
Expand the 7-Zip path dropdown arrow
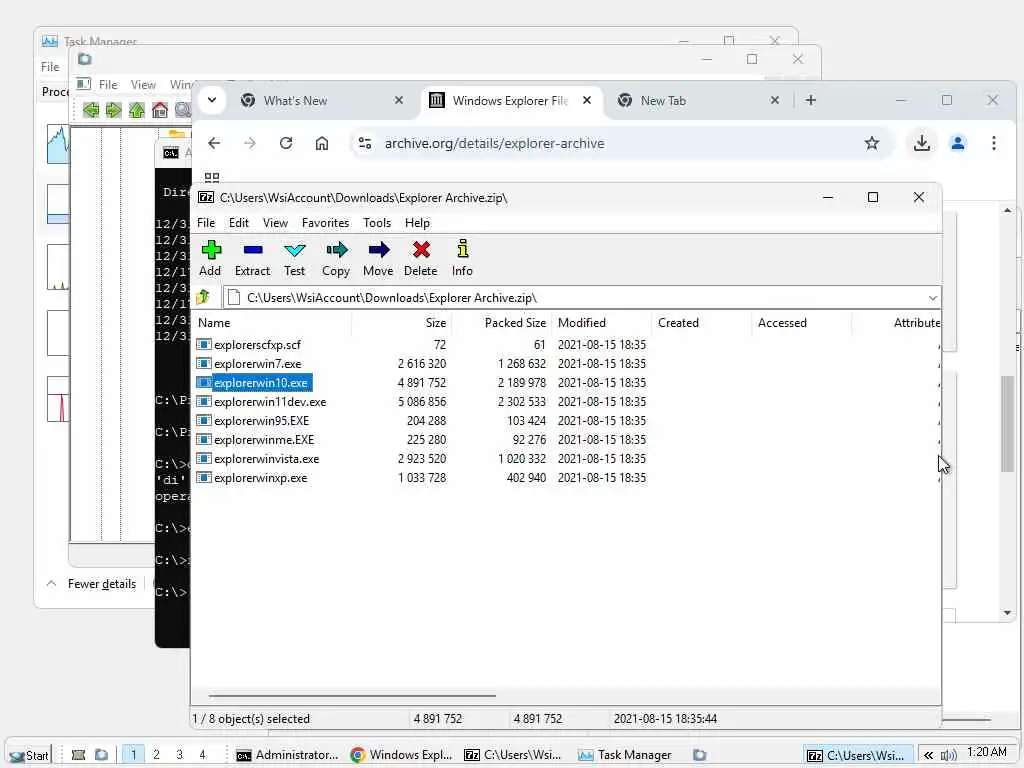[x=932, y=298]
